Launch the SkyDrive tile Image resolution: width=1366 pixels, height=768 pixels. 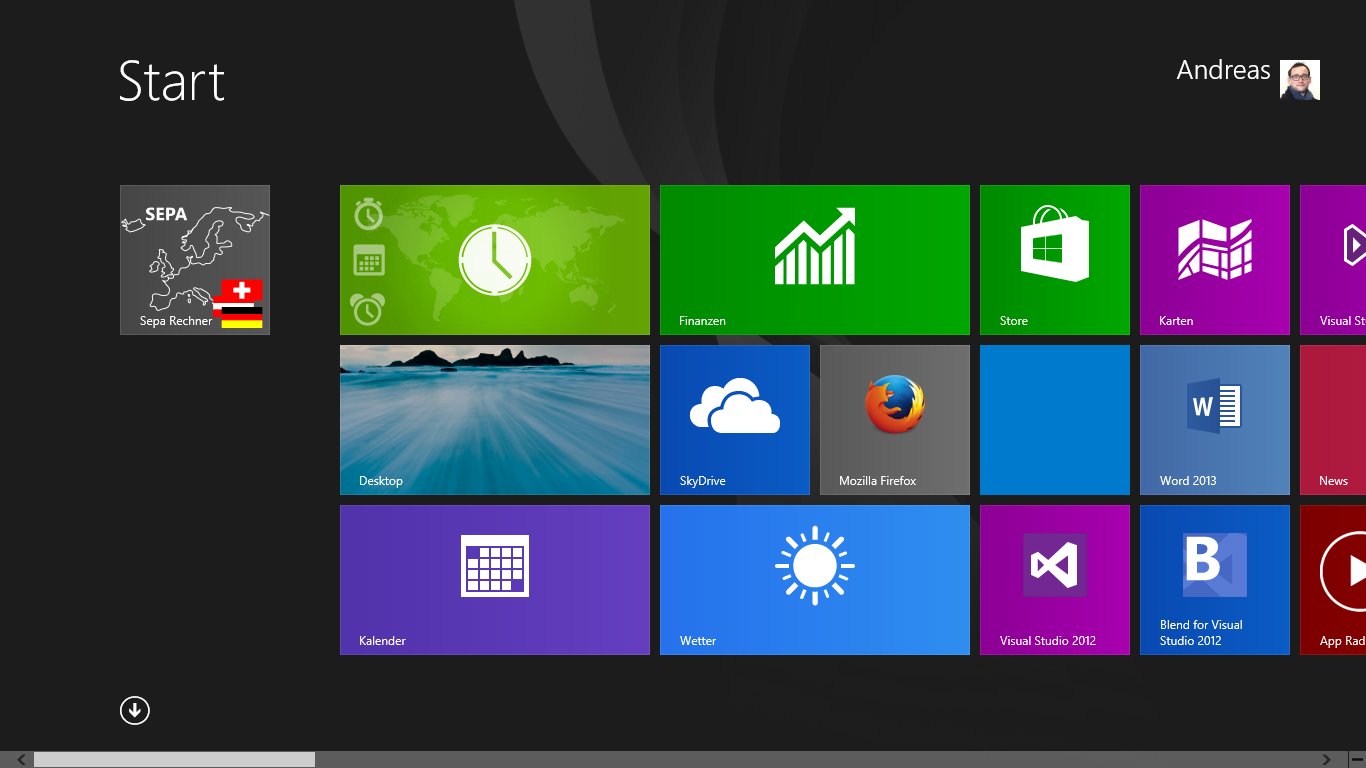pos(735,420)
